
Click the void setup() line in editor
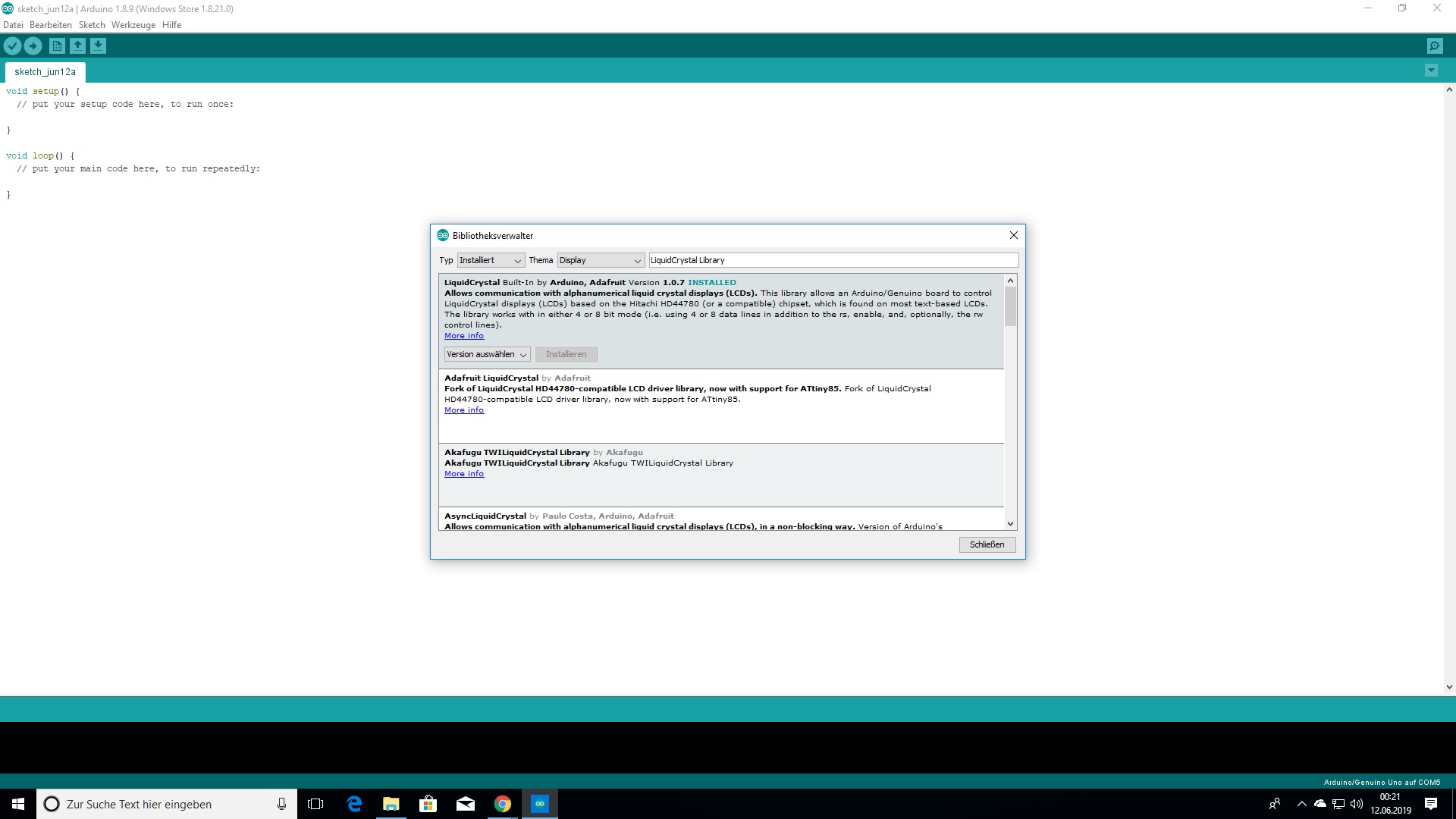(42, 91)
